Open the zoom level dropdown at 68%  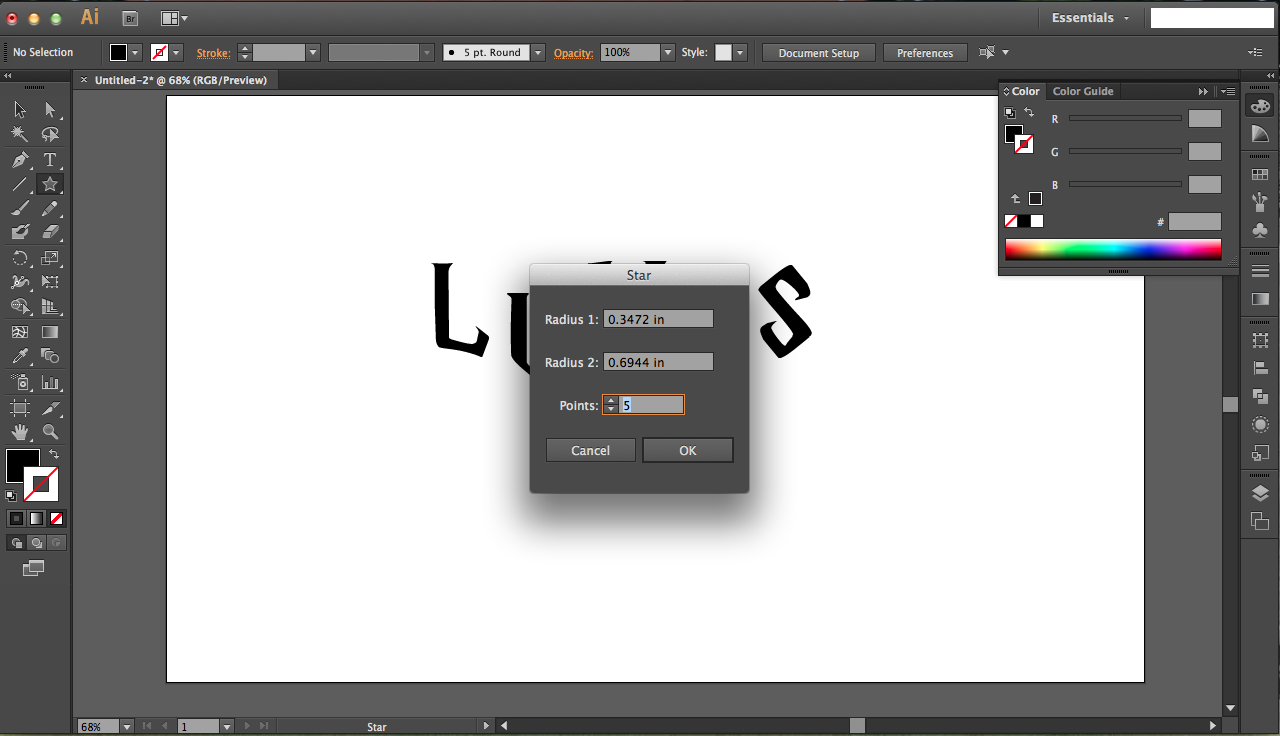128,726
